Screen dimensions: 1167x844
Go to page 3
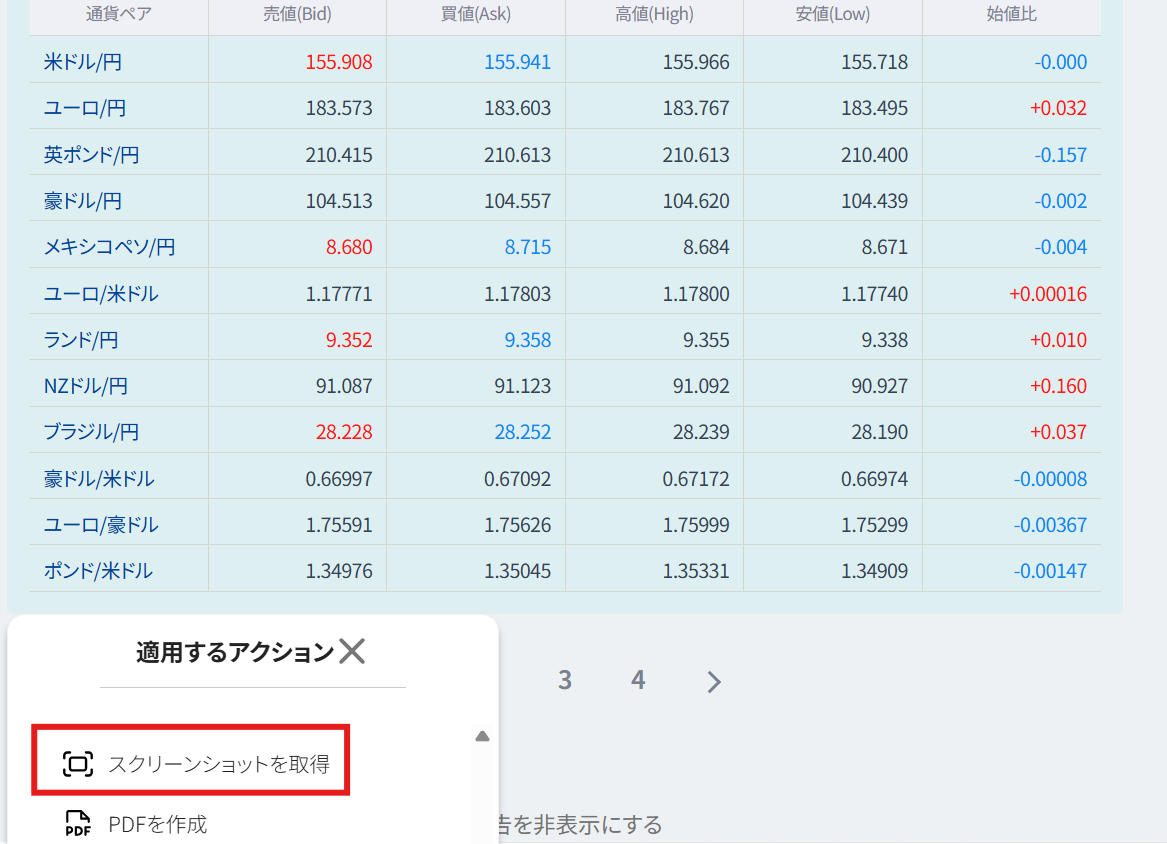[x=565, y=680]
